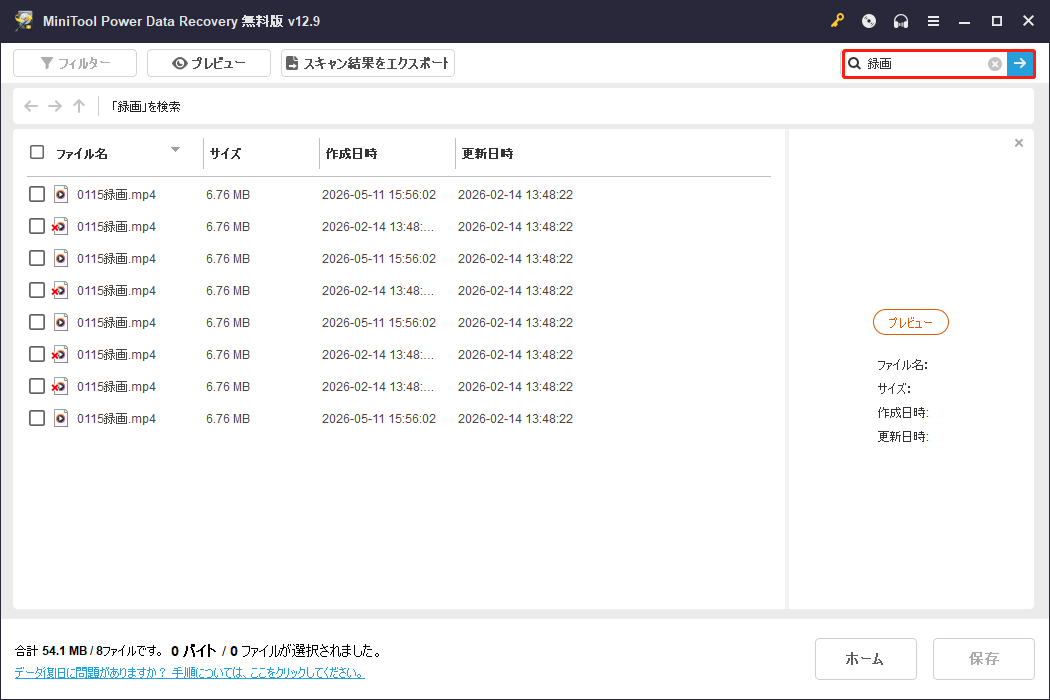Viewport: 1050px width, 700px height.
Task: Run search with the blue arrow button
Action: coord(1020,64)
